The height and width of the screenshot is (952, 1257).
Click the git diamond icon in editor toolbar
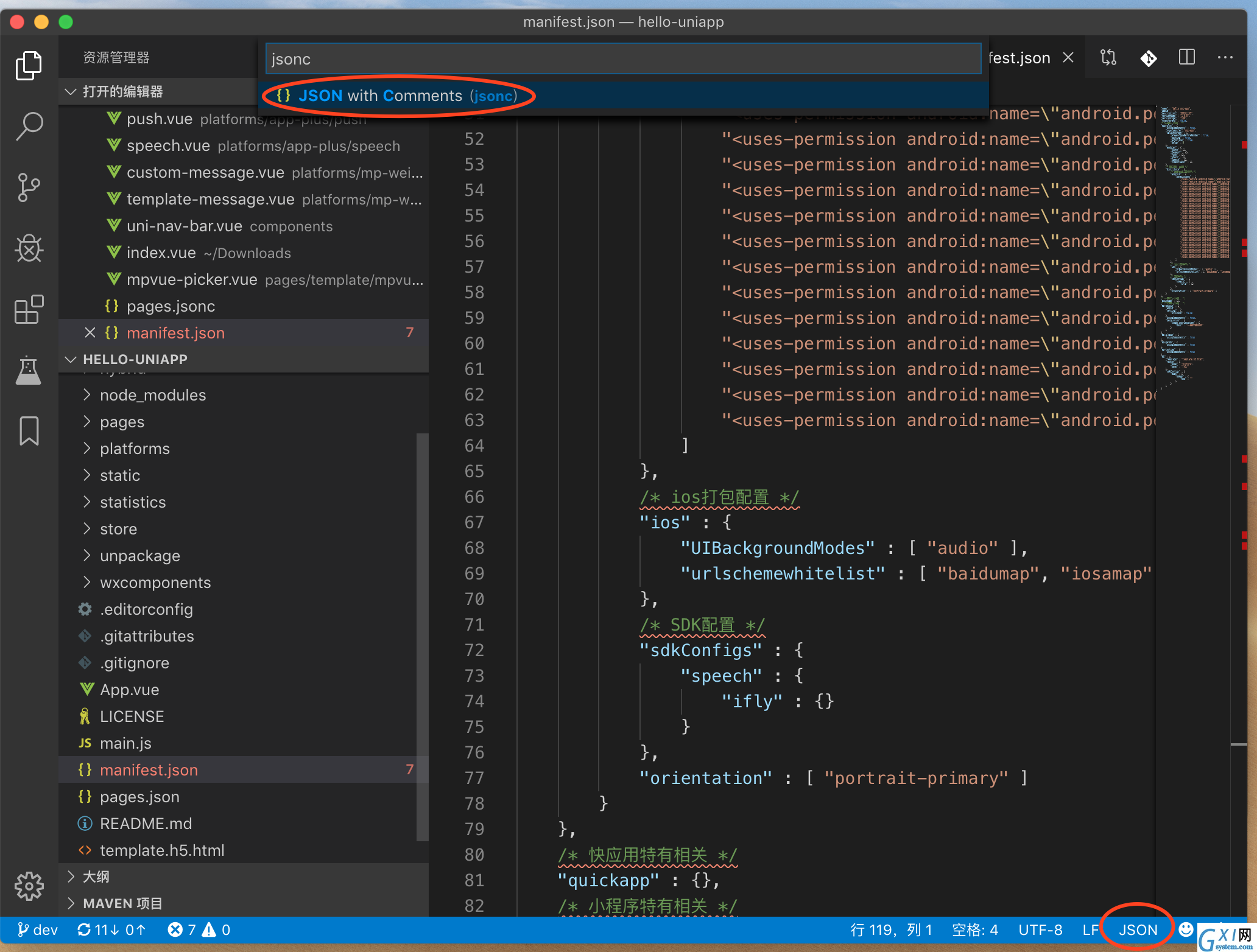[1149, 58]
